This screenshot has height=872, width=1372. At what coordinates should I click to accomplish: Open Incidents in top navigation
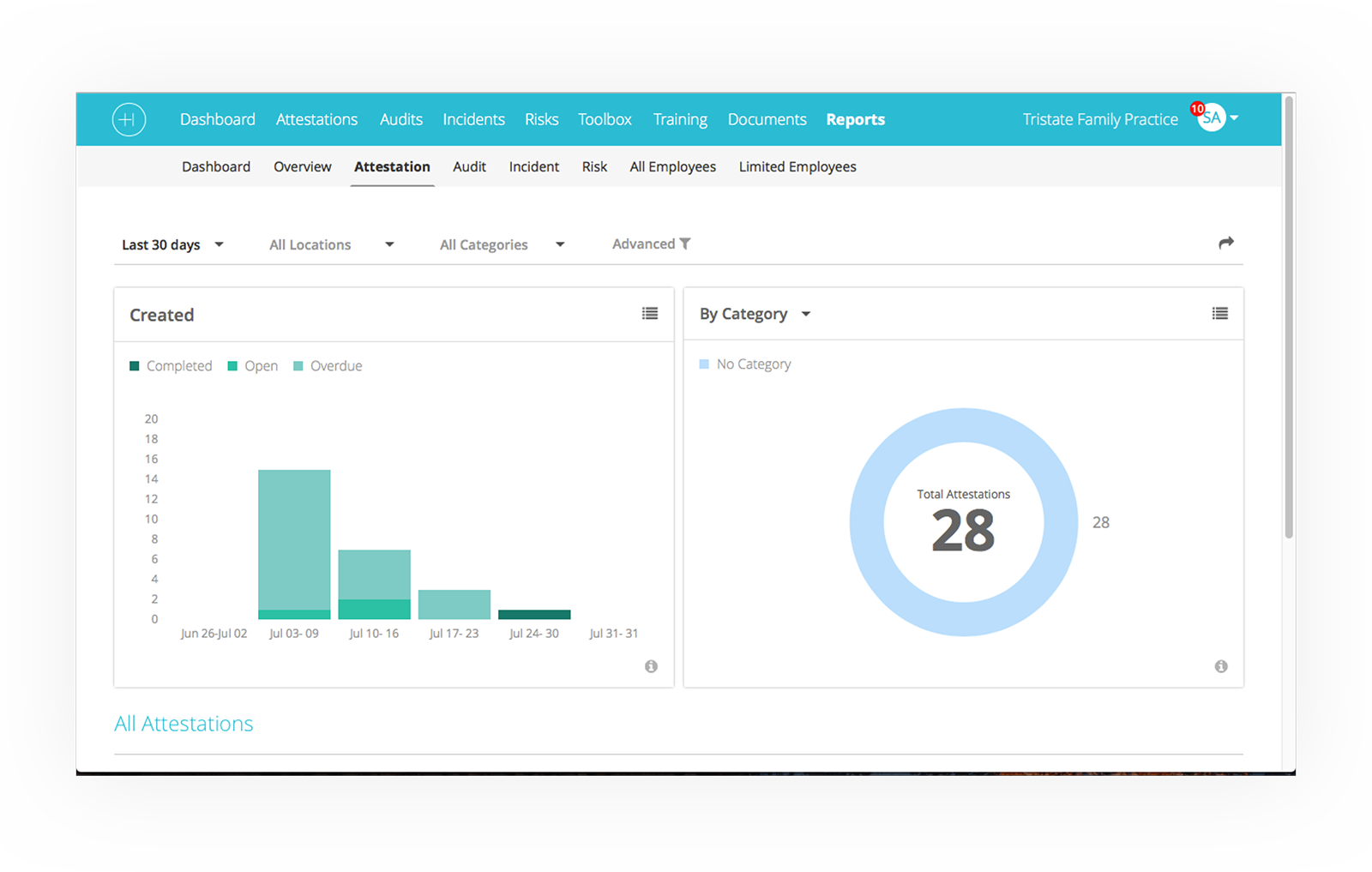pyautogui.click(x=473, y=119)
